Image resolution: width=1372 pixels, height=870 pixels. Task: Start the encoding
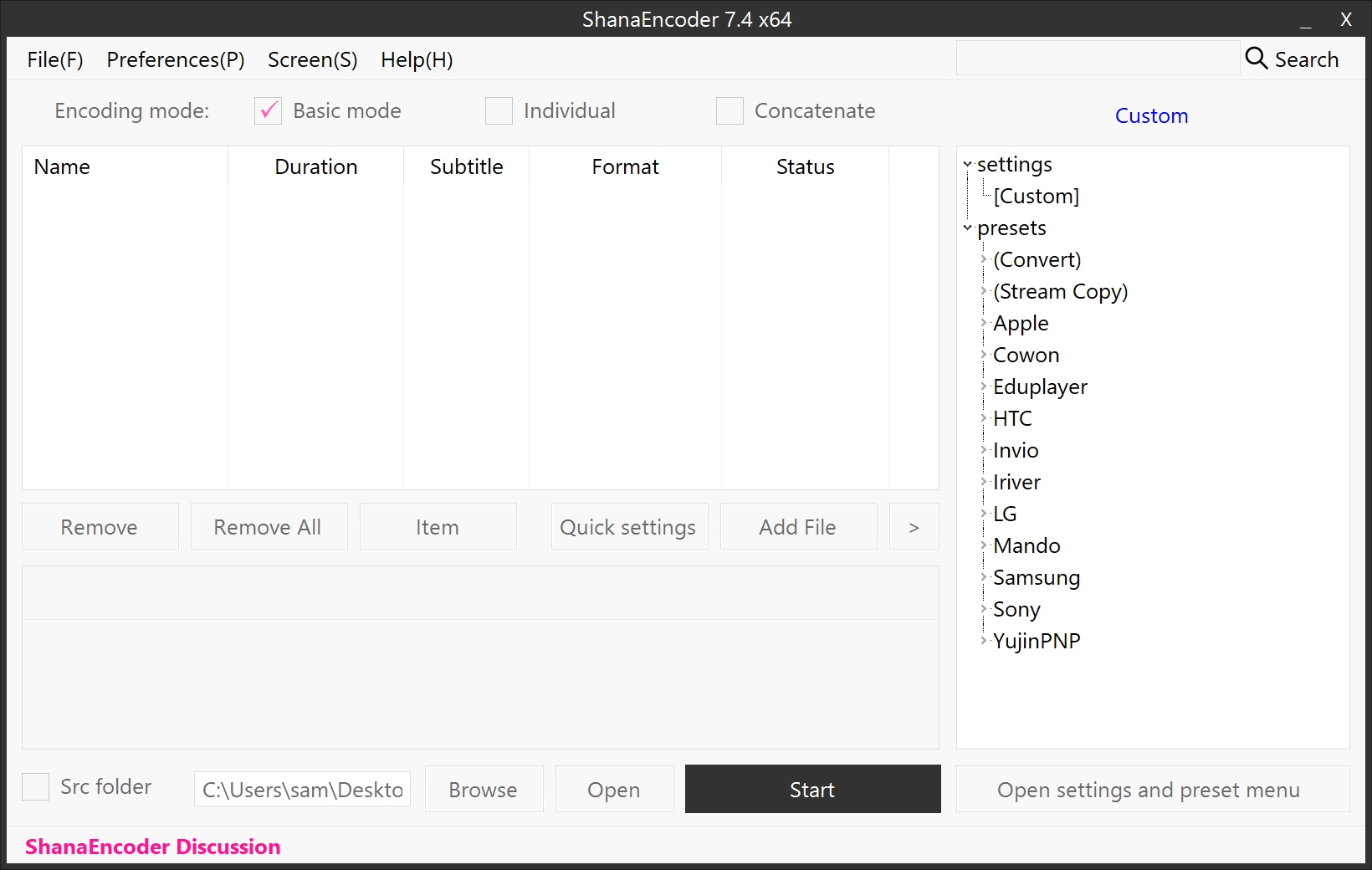[x=813, y=789]
